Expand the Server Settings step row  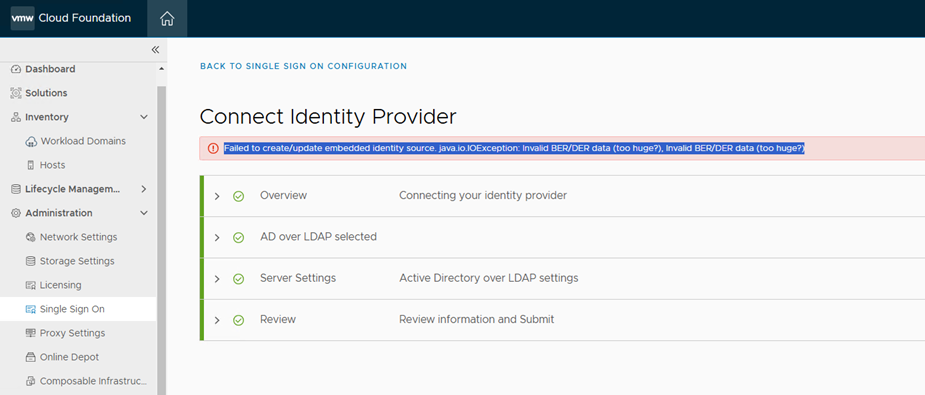pos(562,278)
